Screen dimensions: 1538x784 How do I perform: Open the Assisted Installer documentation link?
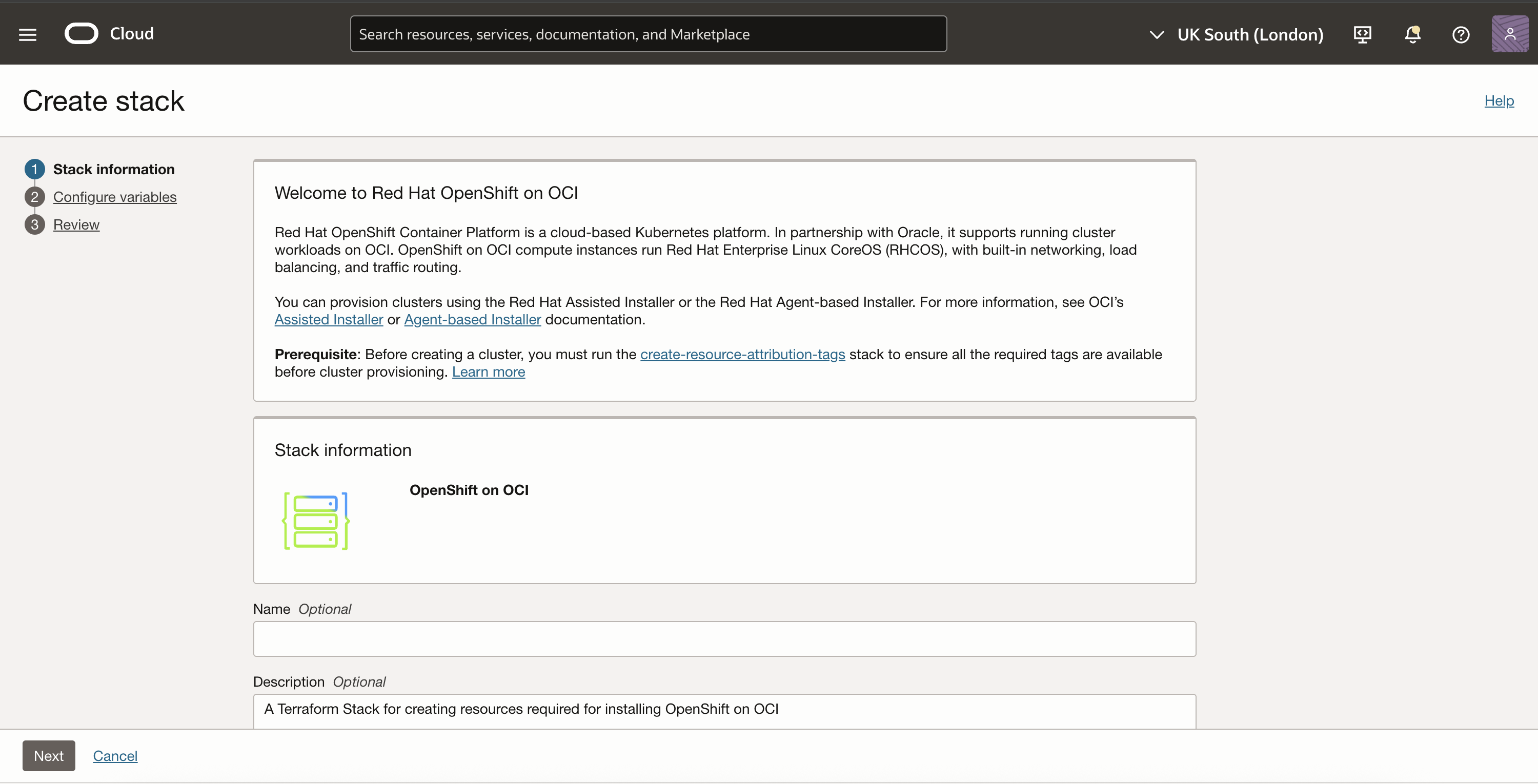pos(329,319)
